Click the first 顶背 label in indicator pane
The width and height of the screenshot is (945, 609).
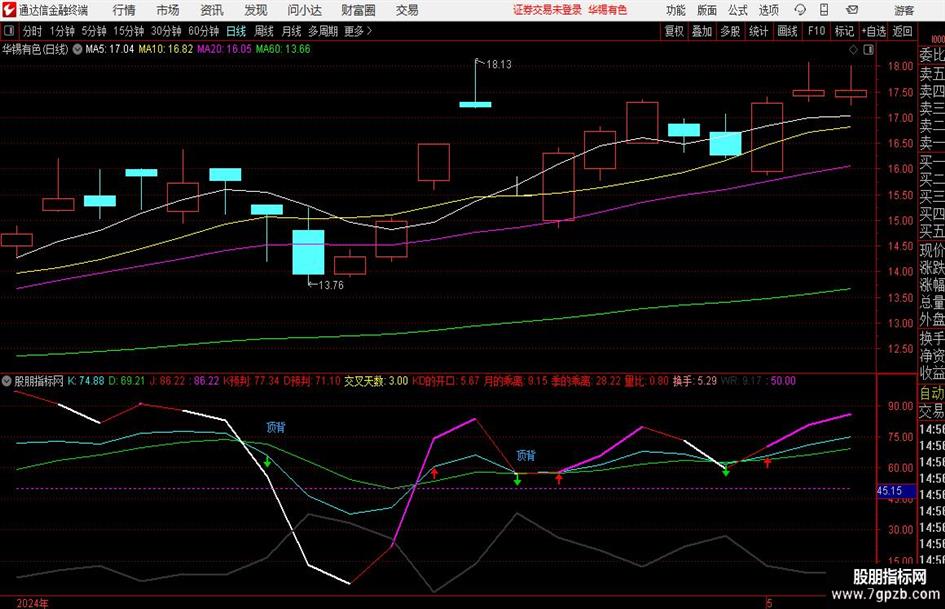pos(276,428)
